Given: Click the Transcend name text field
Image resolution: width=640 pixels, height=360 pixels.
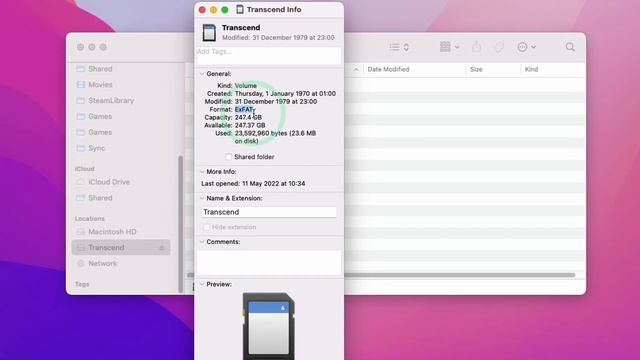Looking at the screenshot, I should click(x=269, y=212).
